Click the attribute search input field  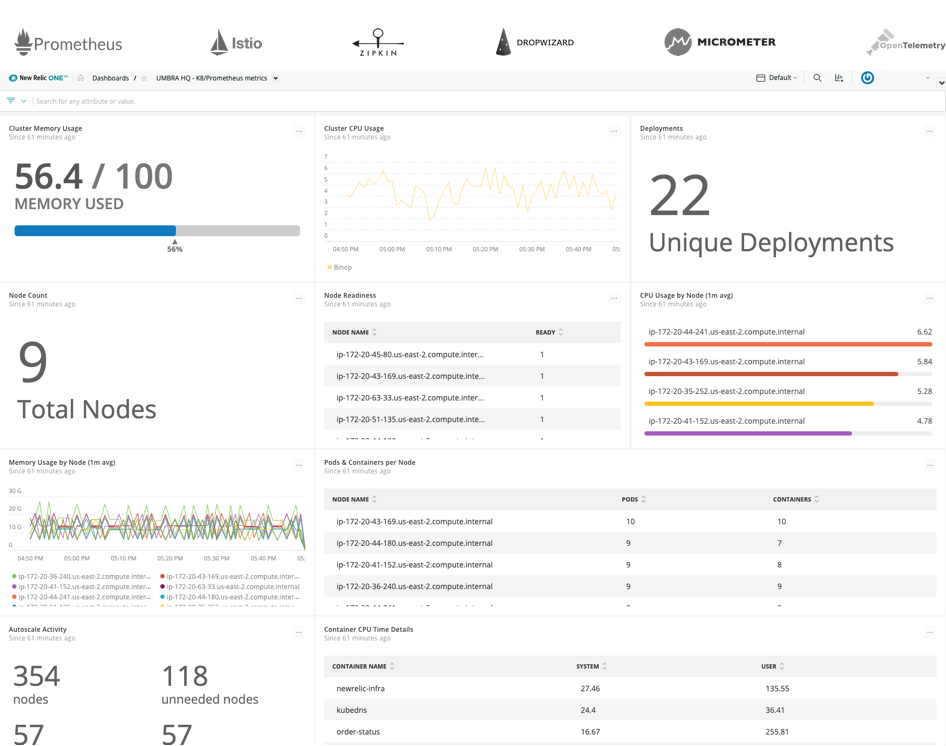pyautogui.click(x=487, y=101)
